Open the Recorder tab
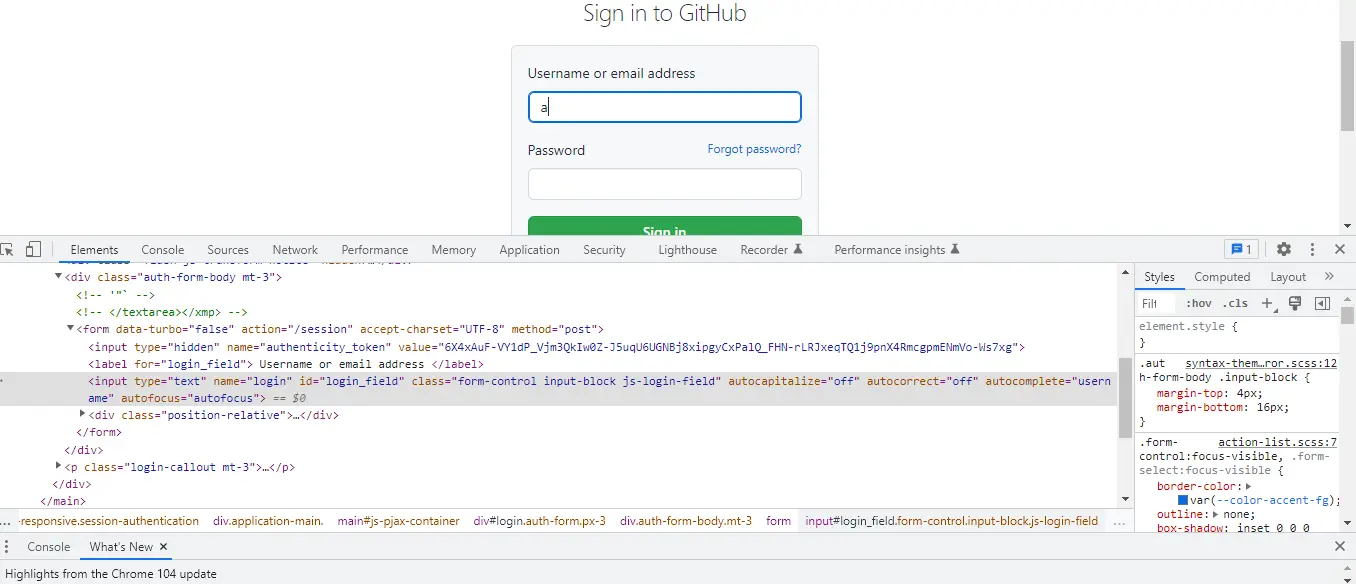 (x=771, y=250)
